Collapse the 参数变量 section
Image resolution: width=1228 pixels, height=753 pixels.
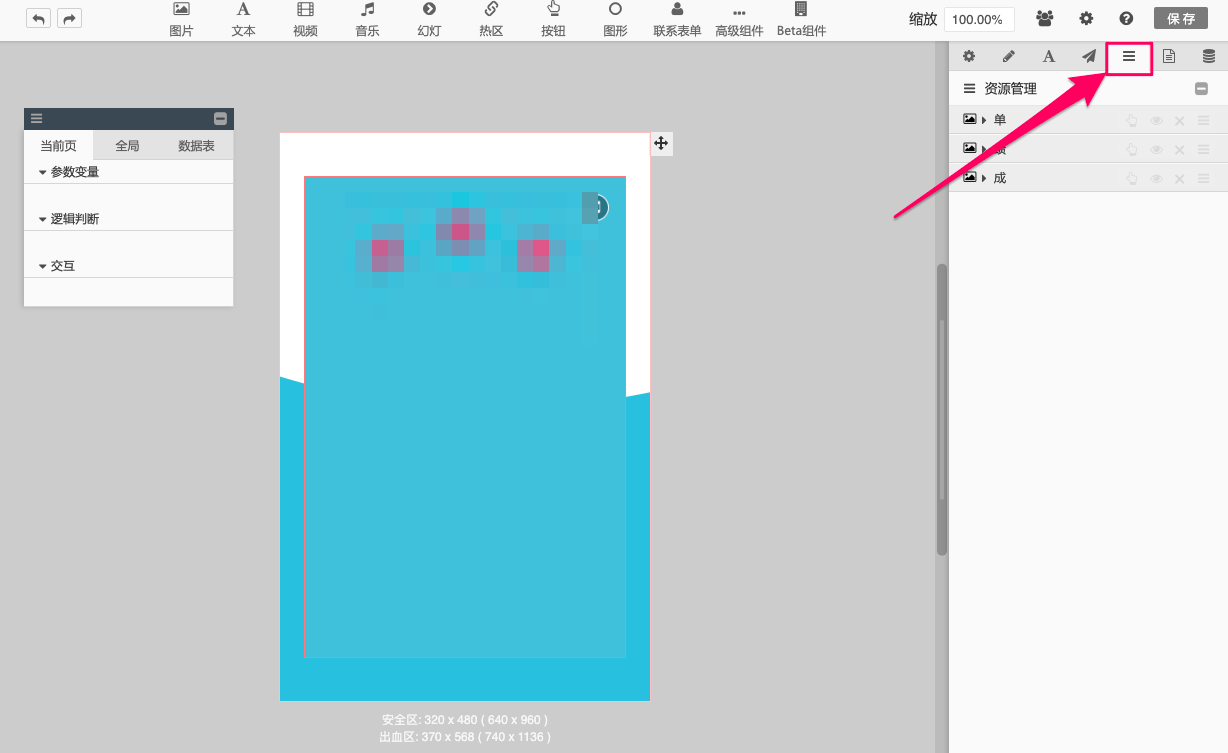pos(43,172)
